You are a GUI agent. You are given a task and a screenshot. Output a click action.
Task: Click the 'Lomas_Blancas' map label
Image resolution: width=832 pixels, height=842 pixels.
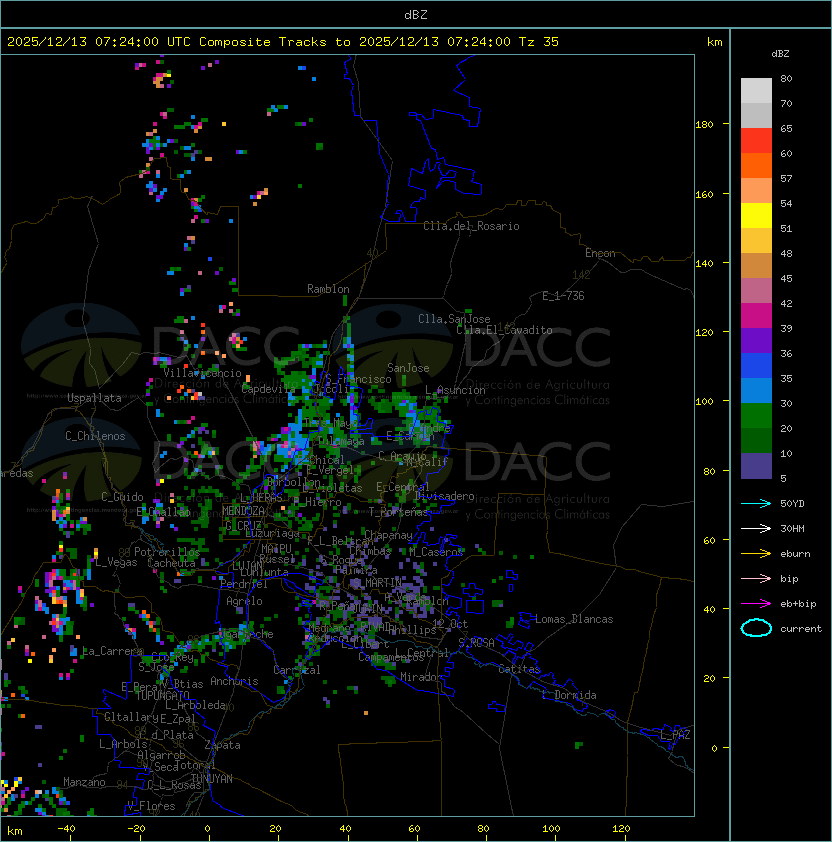click(574, 619)
